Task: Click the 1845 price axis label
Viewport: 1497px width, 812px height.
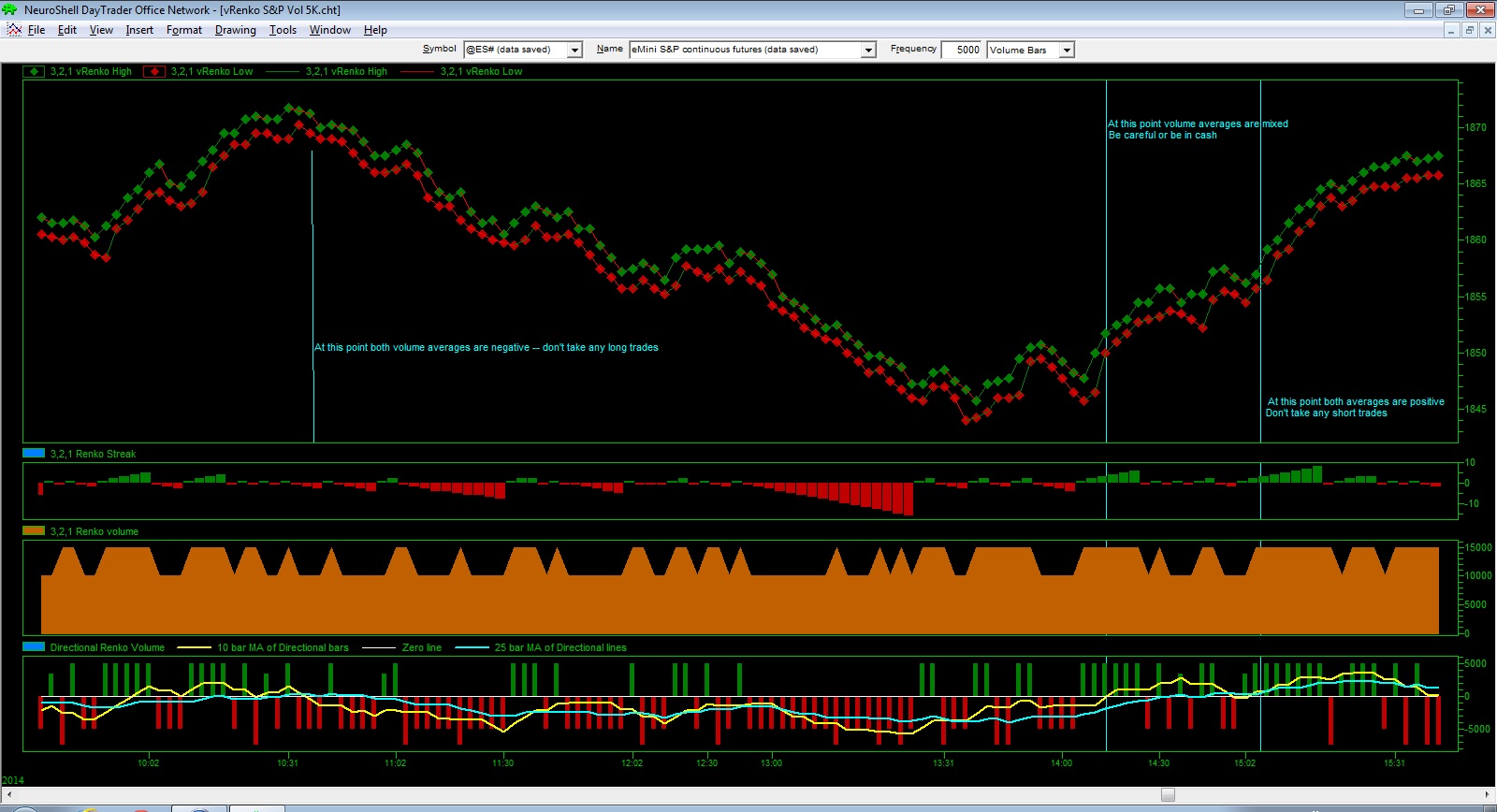Action: click(1475, 409)
